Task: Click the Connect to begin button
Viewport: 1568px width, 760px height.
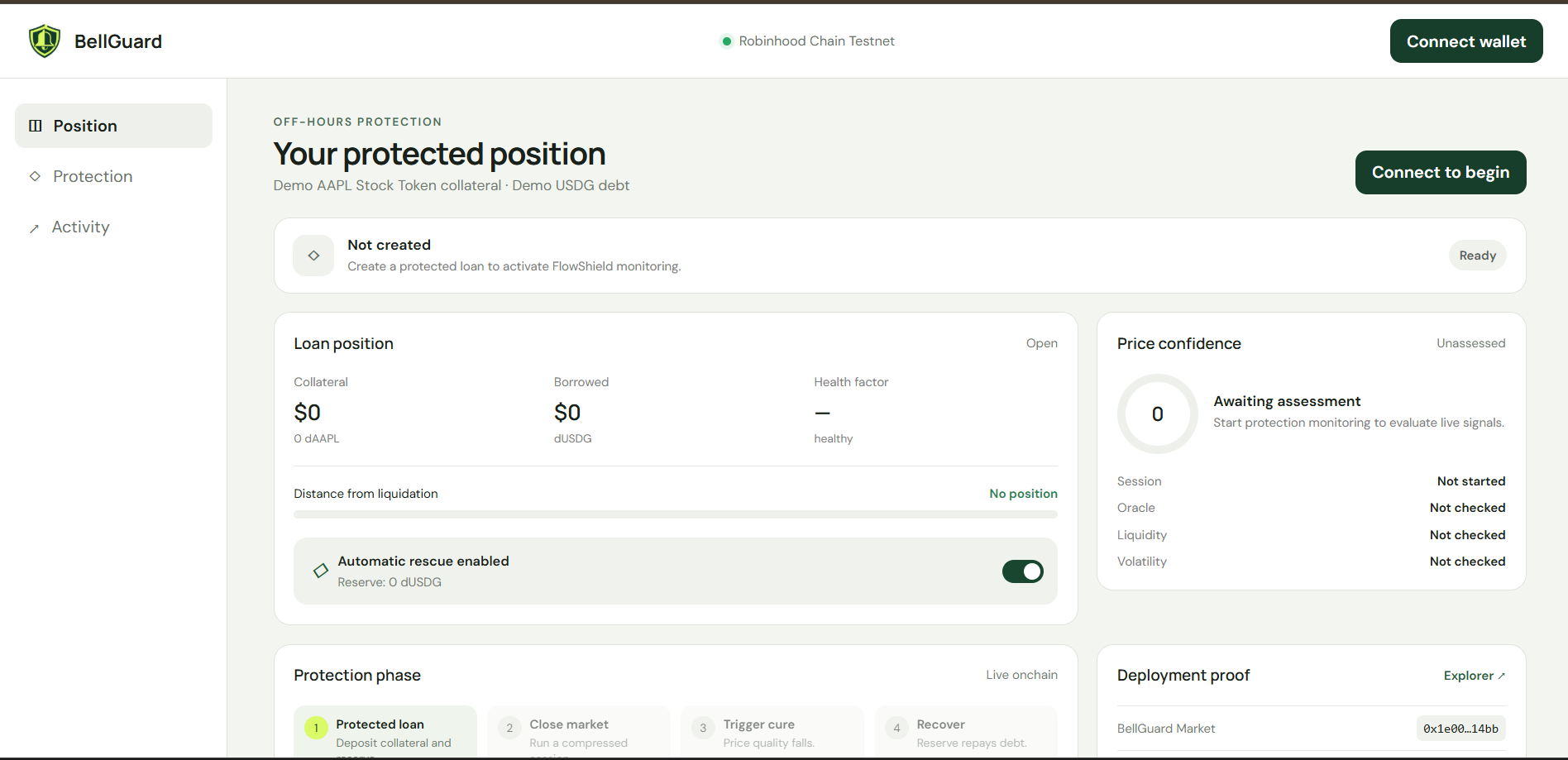Action: [x=1441, y=172]
